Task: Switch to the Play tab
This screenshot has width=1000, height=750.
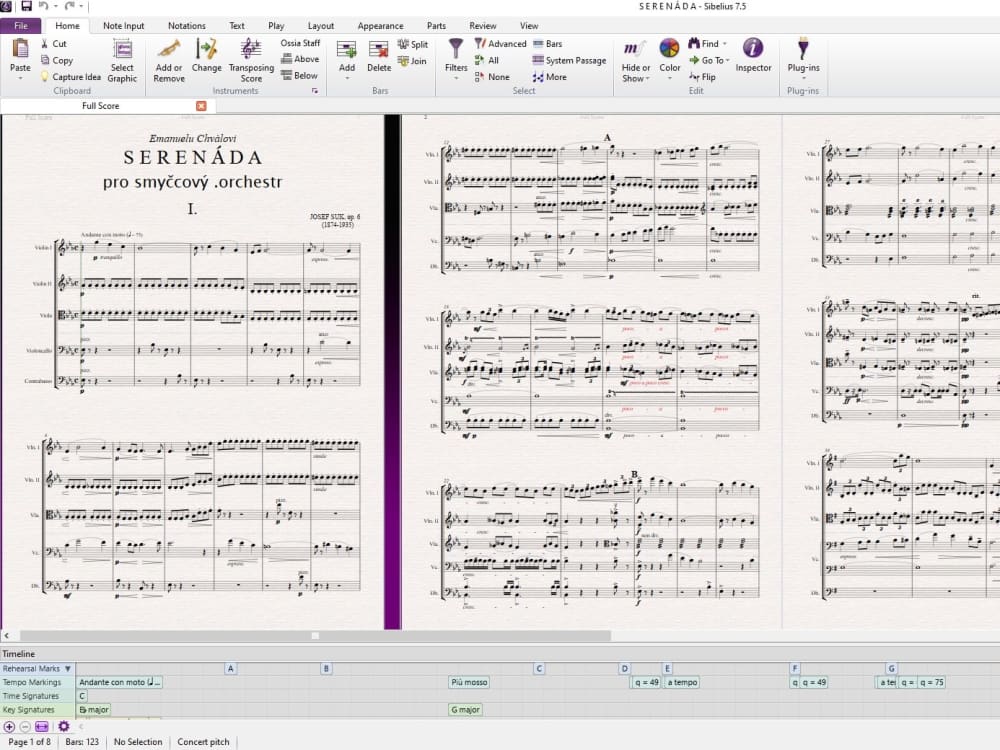Action: (276, 26)
